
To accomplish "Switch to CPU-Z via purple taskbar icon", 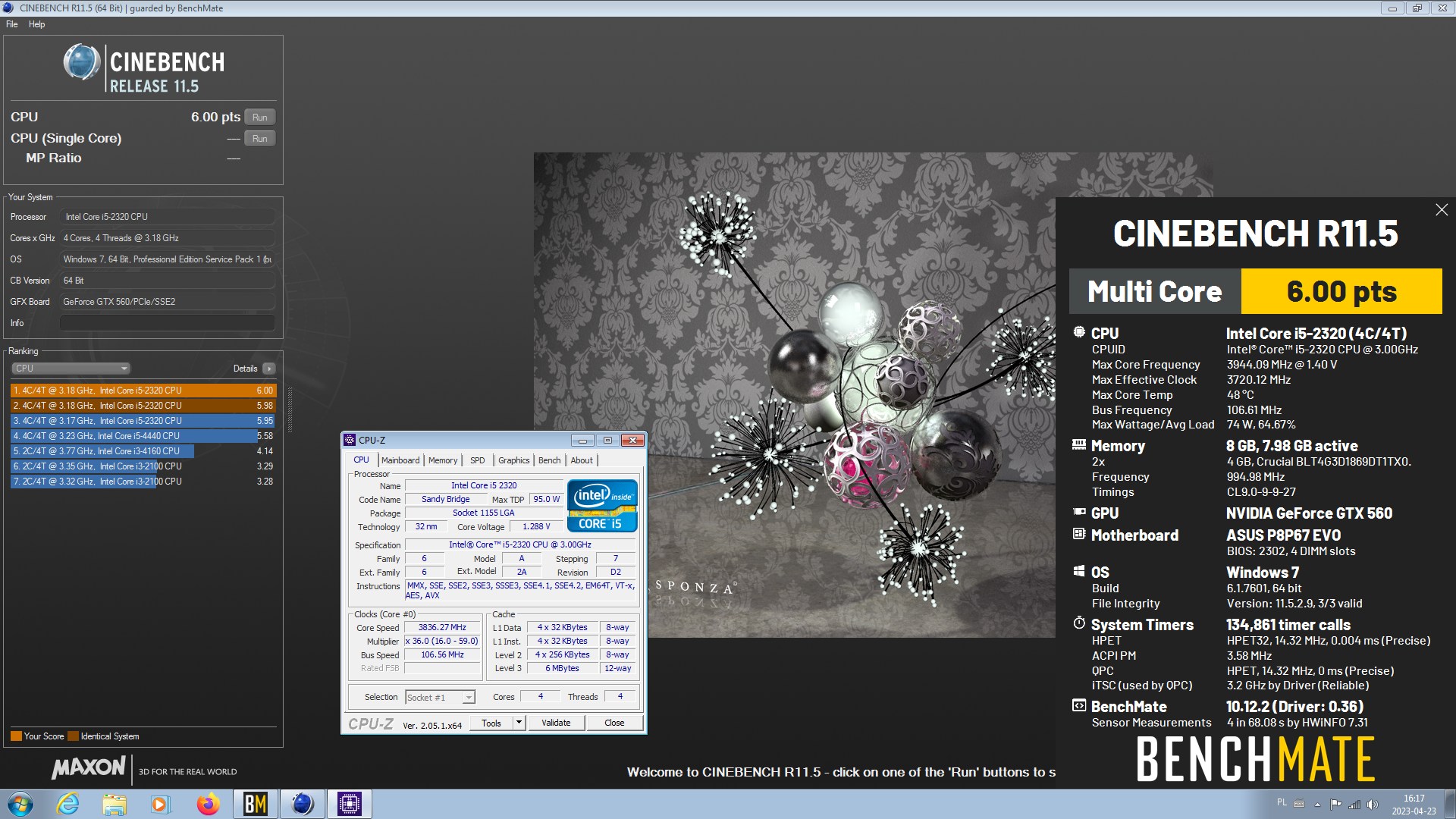I will pos(349,804).
